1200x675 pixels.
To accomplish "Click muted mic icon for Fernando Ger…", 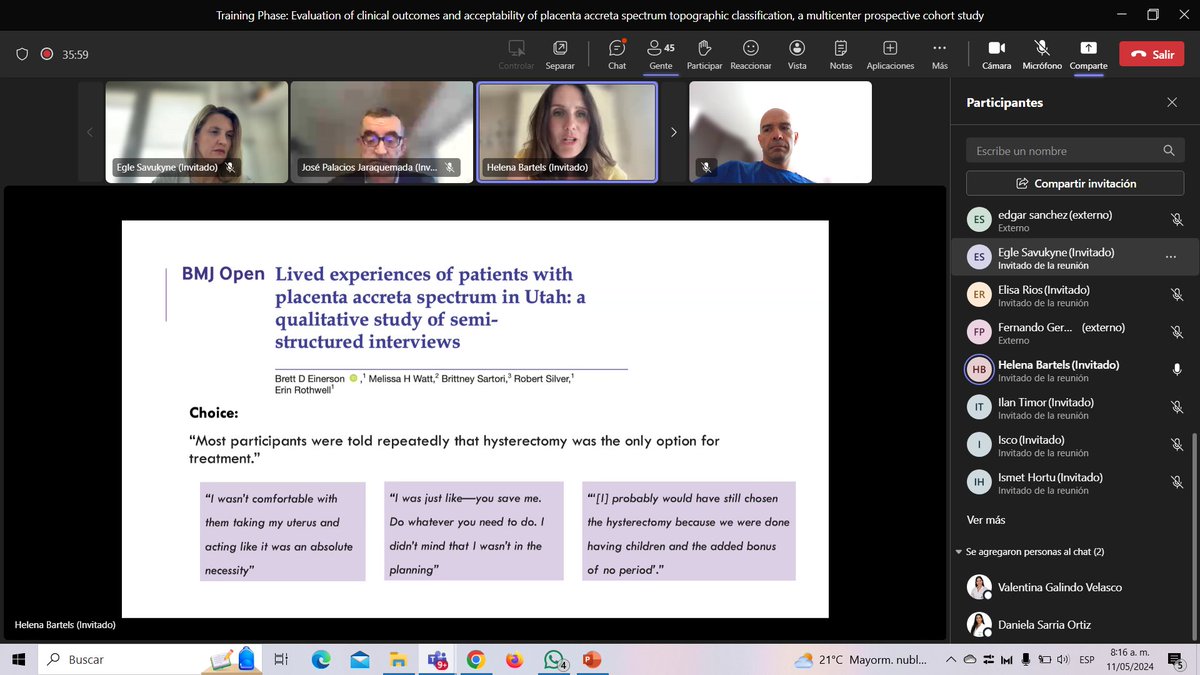I will coord(1177,333).
